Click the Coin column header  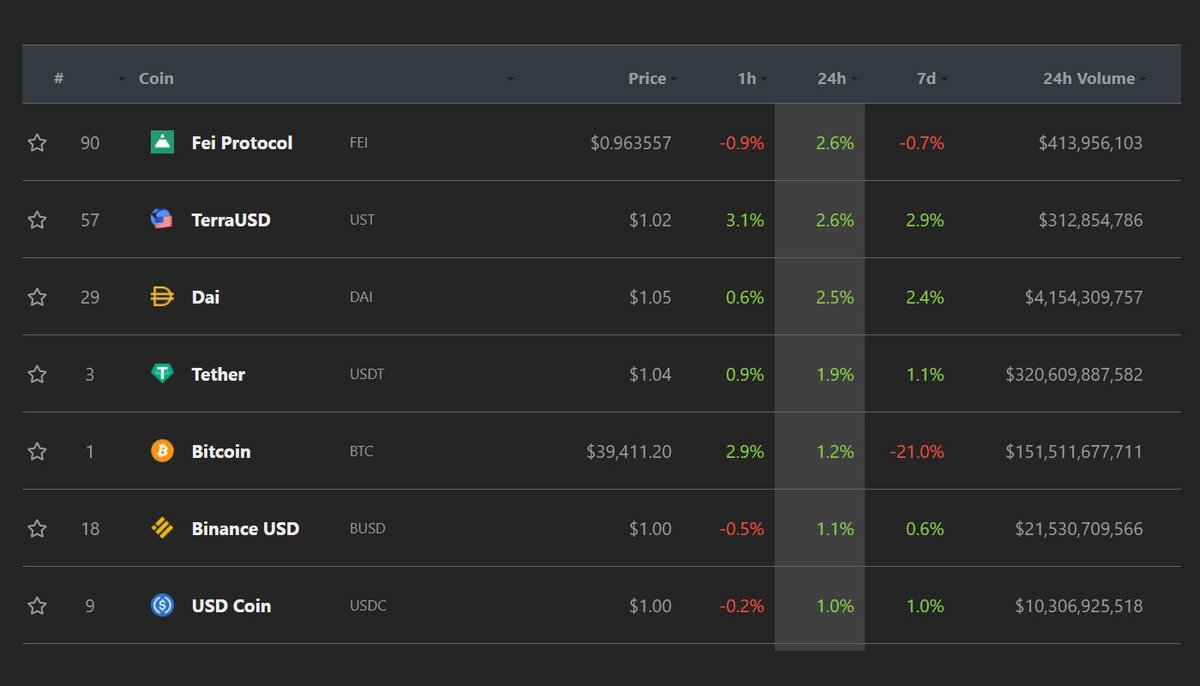155,78
